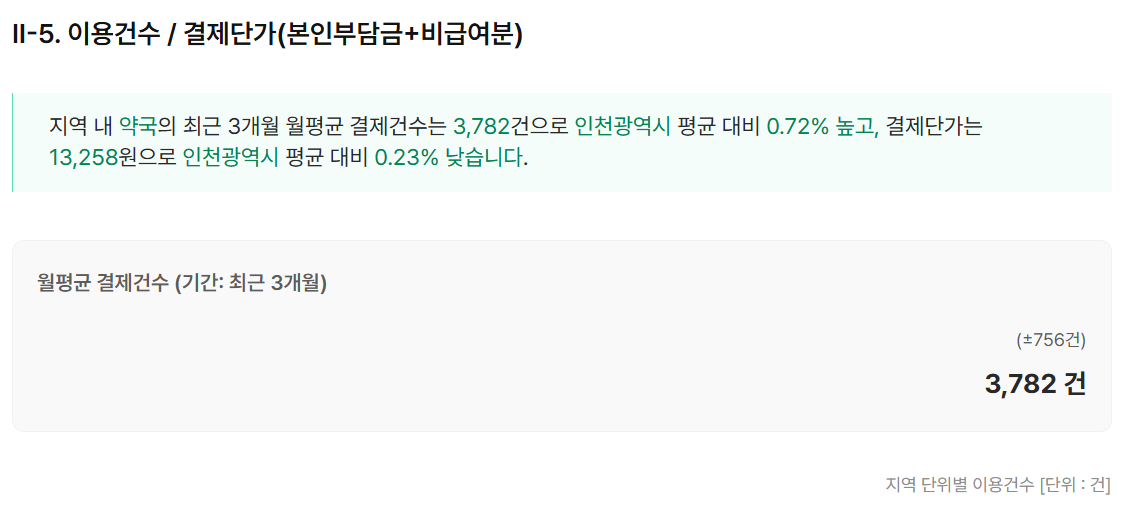The width and height of the screenshot is (1133, 511).
Task: Click (본인부담금+비급여분) in the heading
Action: [x=401, y=34]
